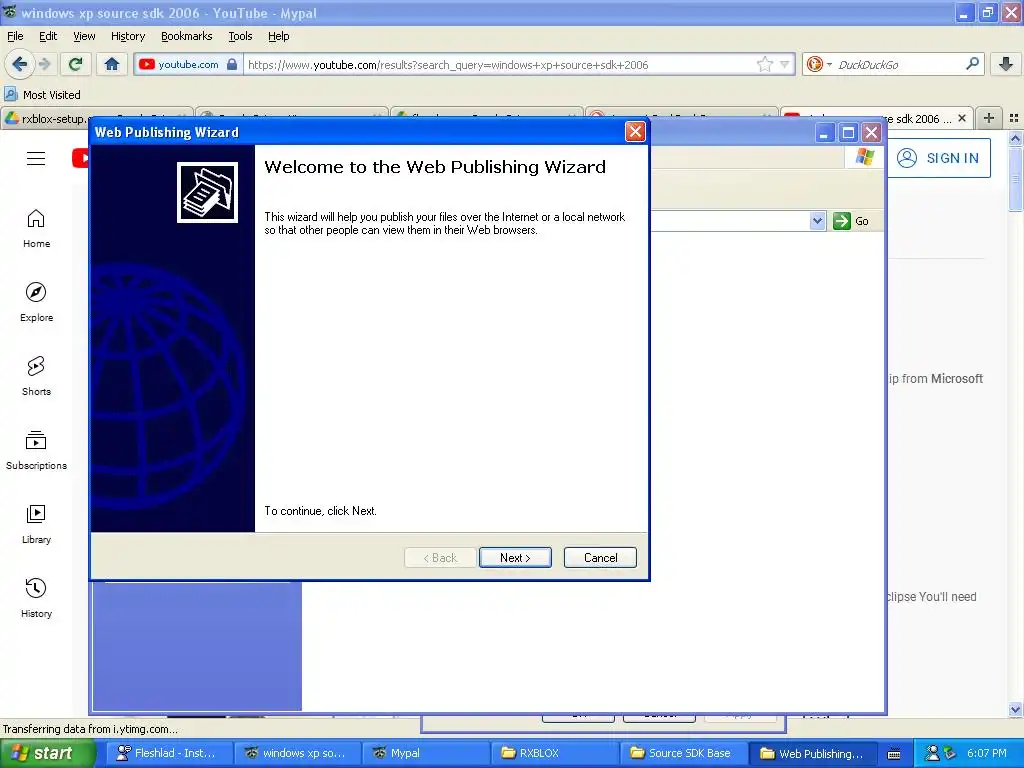Image resolution: width=1024 pixels, height=768 pixels.
Task: Switch to RXBLOX folder taskbar item
Action: pyautogui.click(x=554, y=753)
